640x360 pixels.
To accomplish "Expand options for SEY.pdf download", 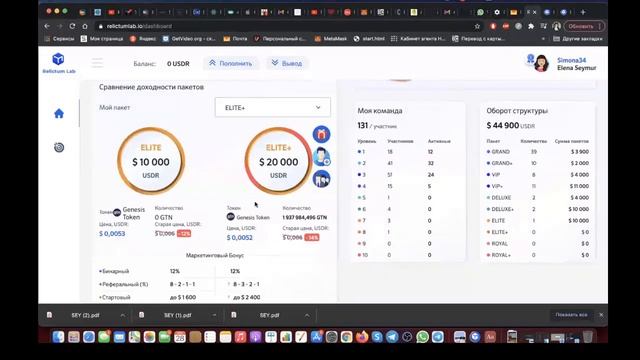I will pos(307,315).
